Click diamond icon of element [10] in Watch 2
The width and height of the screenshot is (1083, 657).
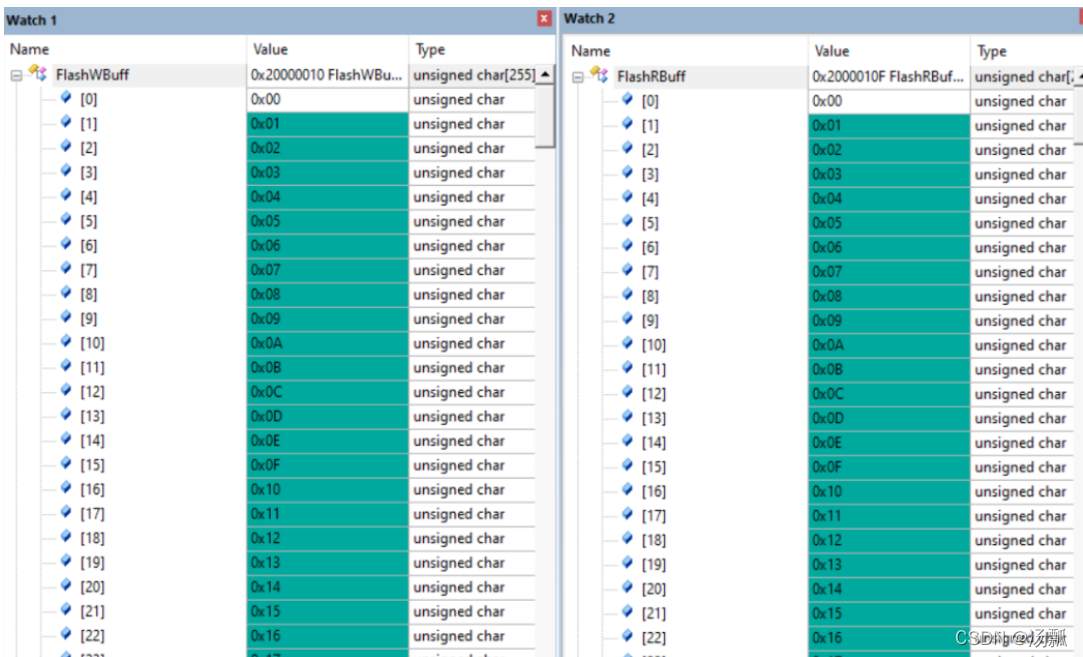click(628, 343)
